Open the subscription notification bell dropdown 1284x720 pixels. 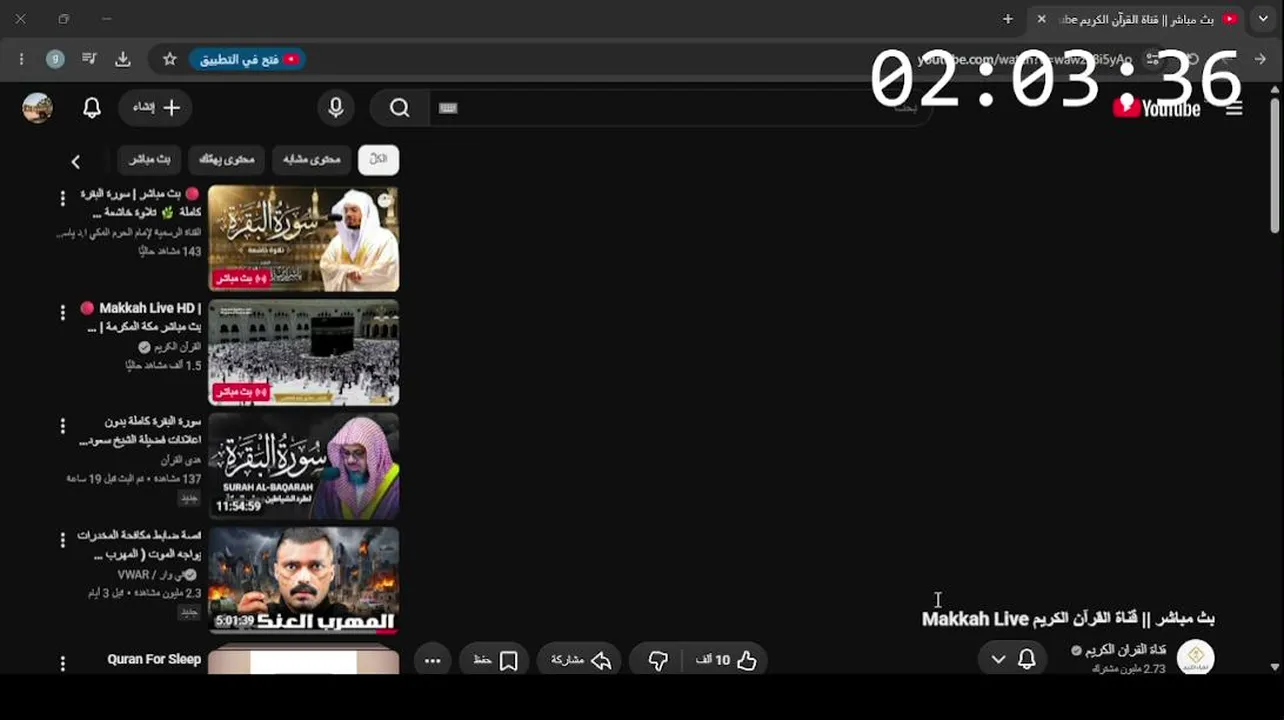[1012, 659]
